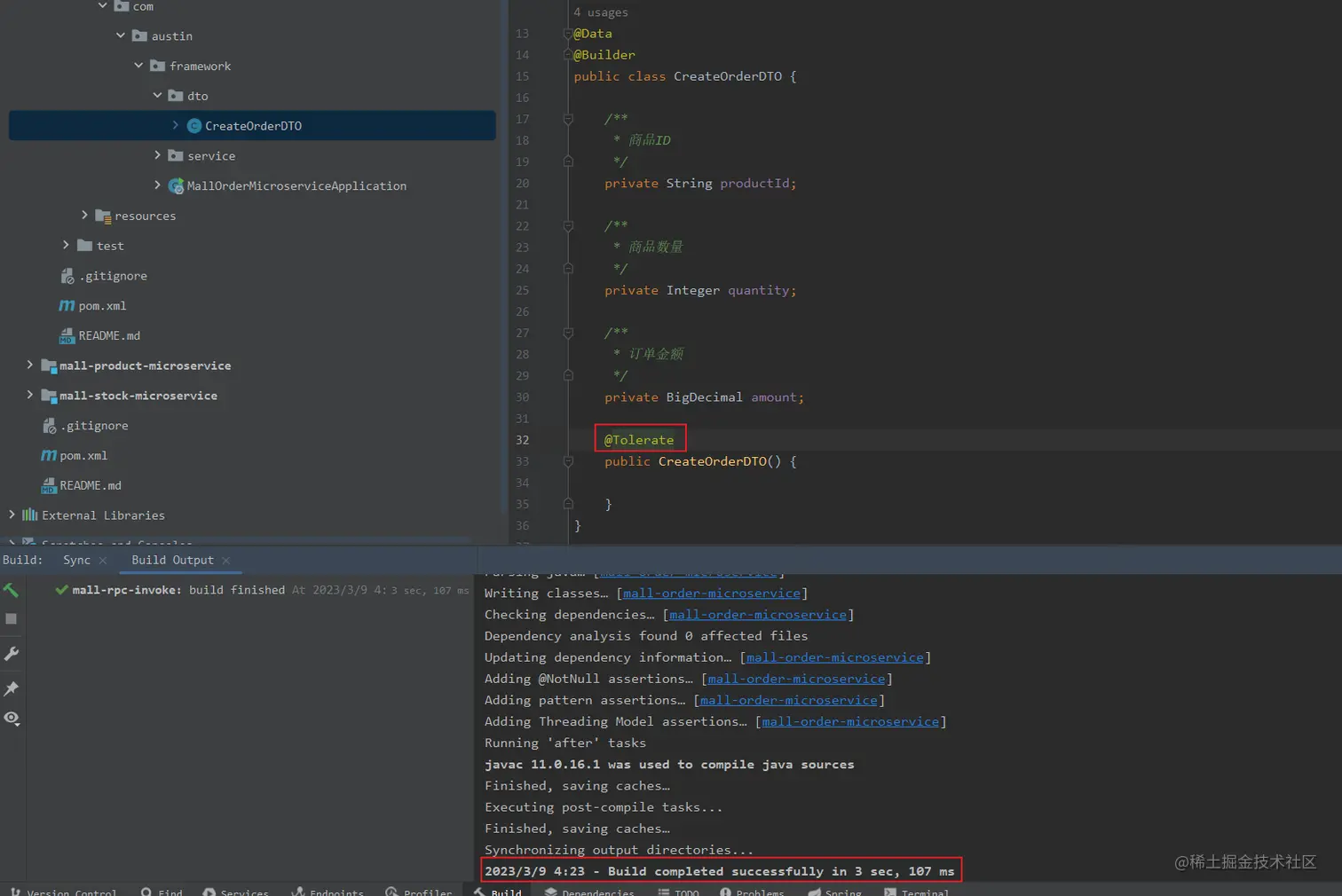Expand External Libraries

tap(12, 515)
